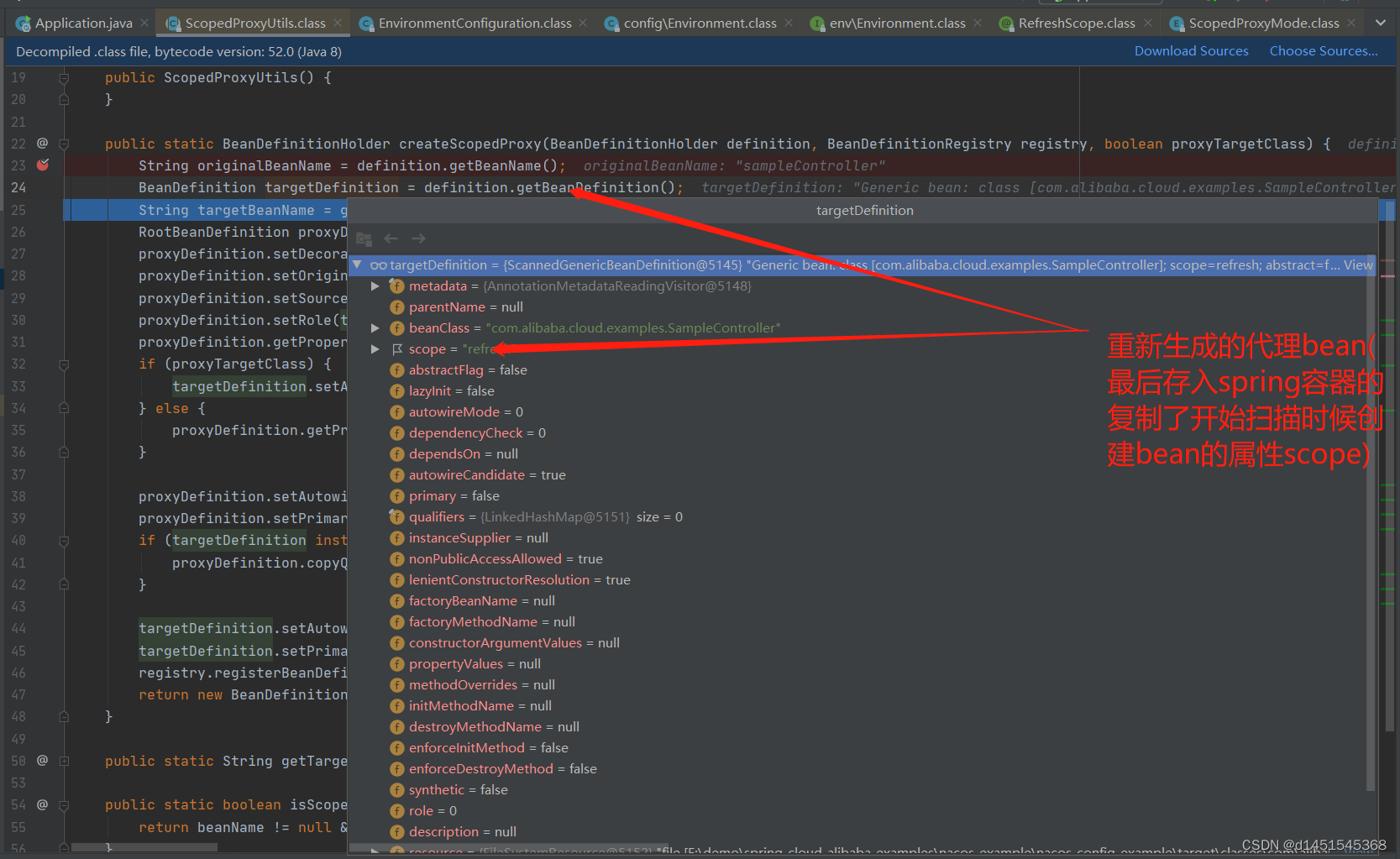Click the popup vertical scrollbar
This screenshot has width=1400, height=859.
pos(1371,524)
